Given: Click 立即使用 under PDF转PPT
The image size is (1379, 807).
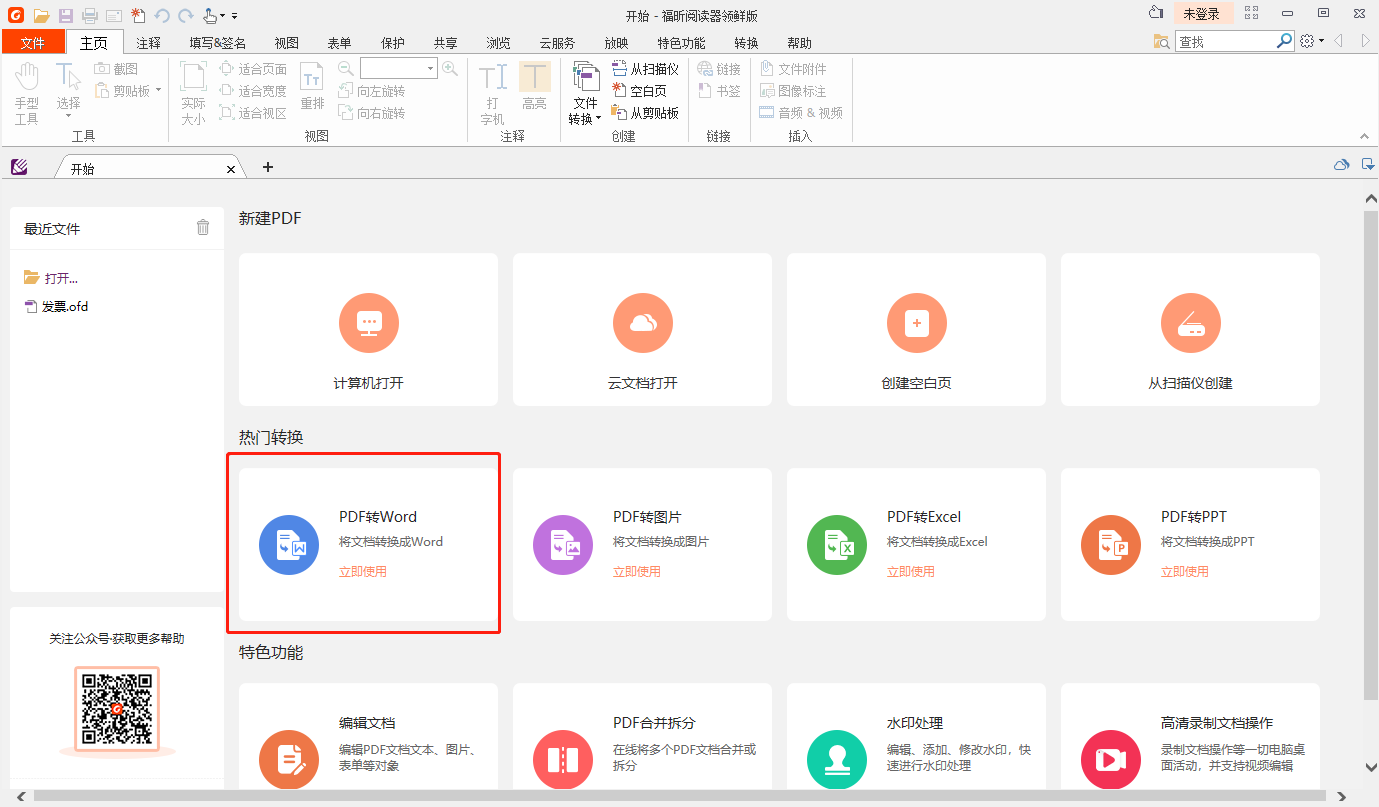Looking at the screenshot, I should [1185, 572].
